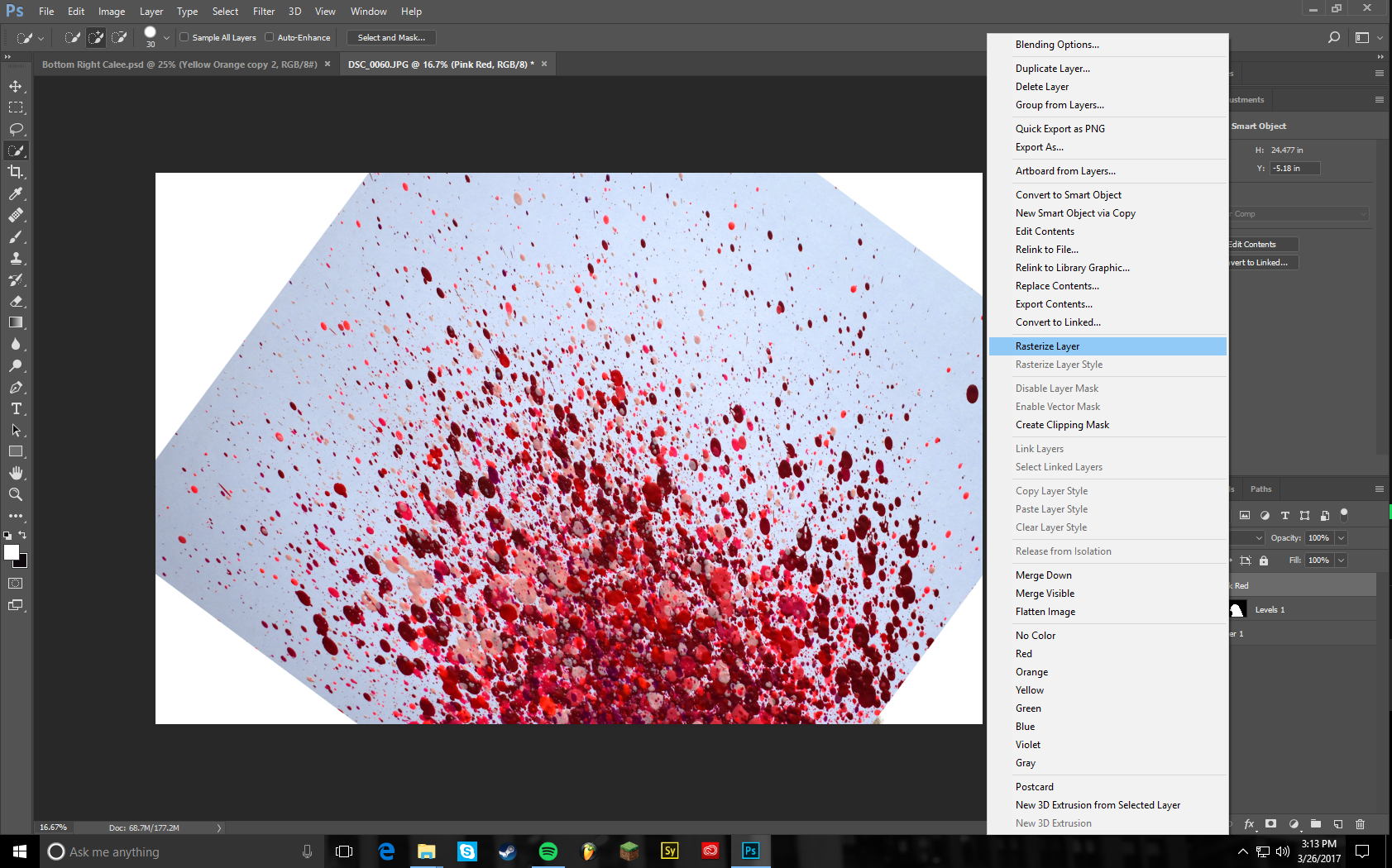Select the Lasso tool

(16, 129)
